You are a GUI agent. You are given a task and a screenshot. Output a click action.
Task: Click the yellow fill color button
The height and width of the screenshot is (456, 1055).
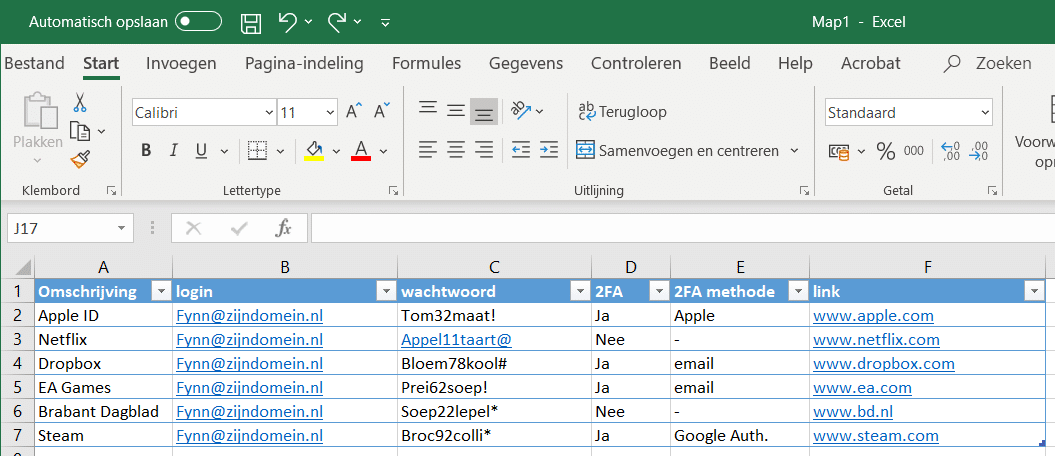(x=314, y=151)
